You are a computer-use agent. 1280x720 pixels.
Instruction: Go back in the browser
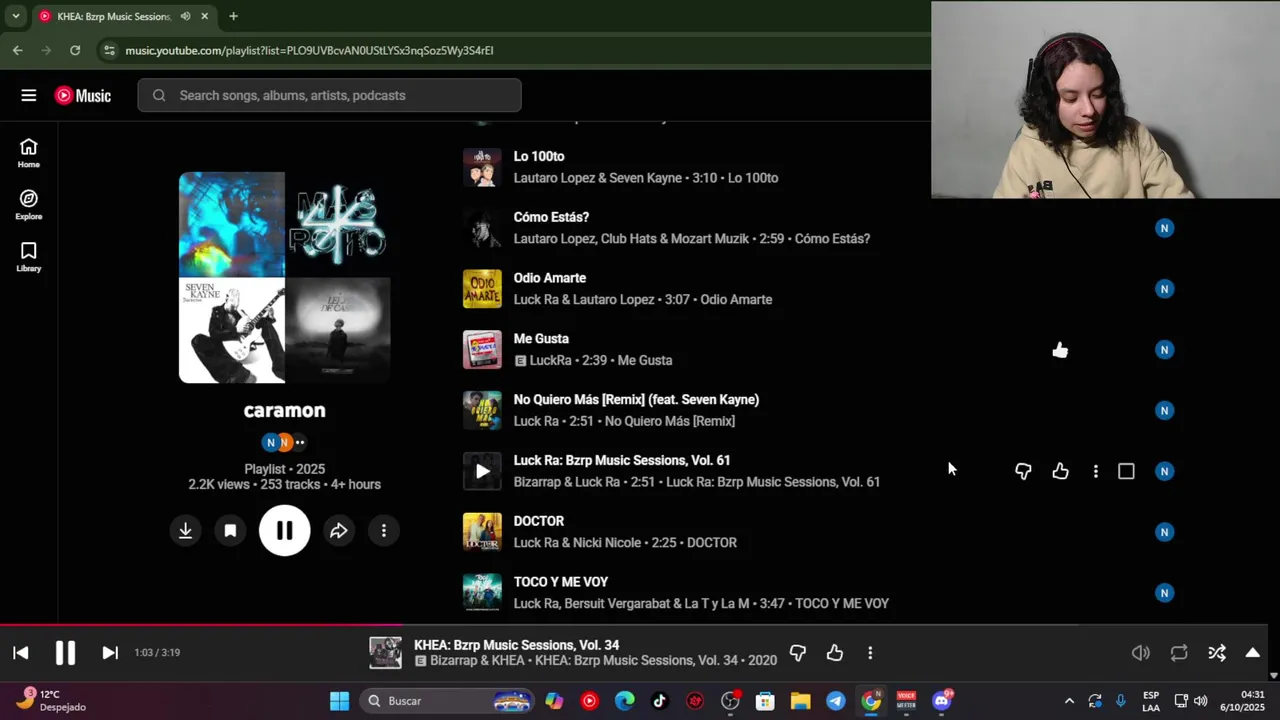click(x=17, y=50)
